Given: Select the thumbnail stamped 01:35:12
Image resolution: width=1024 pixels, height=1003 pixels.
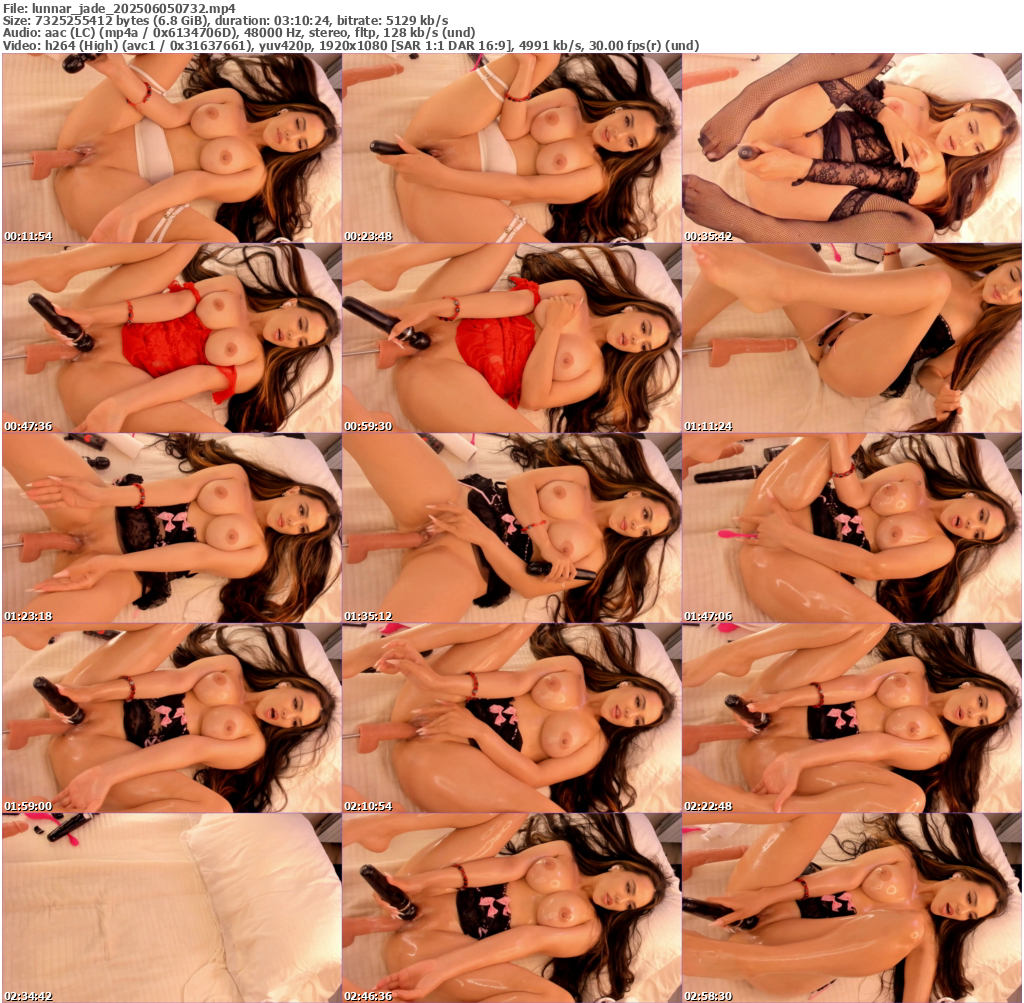Looking at the screenshot, I should tap(512, 528).
